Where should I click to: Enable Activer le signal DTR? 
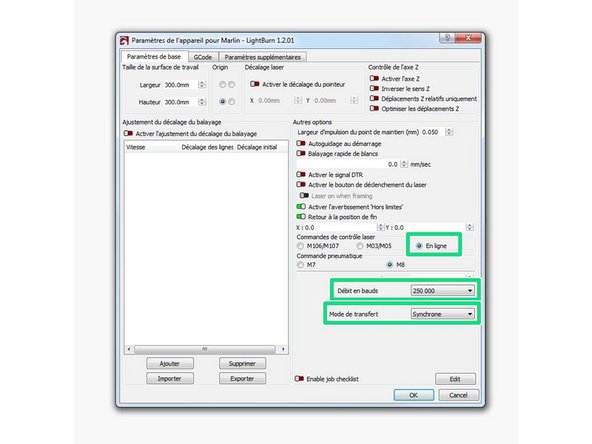301,175
